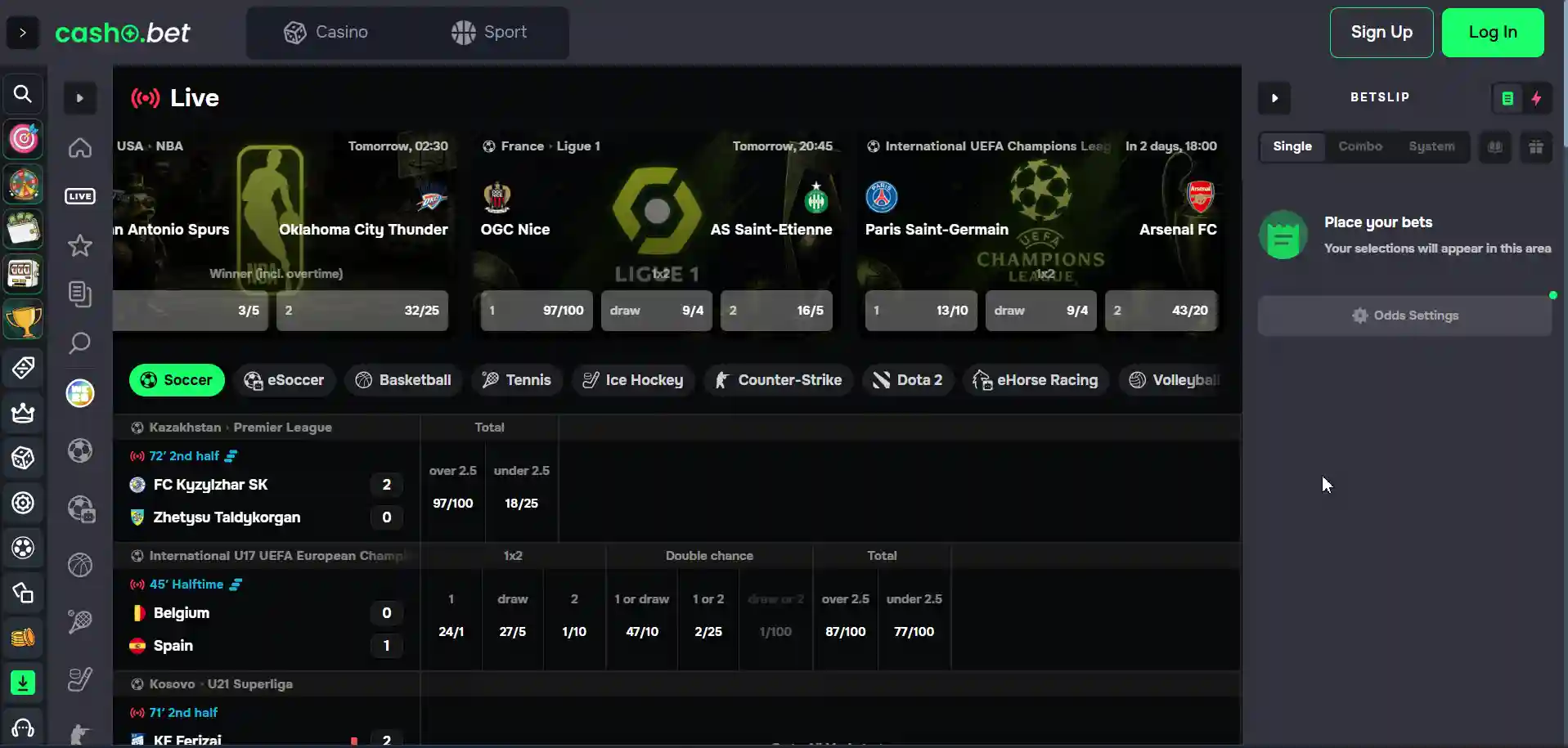Select the Basketball sport filter tab
This screenshot has width=1568, height=748.
(403, 380)
